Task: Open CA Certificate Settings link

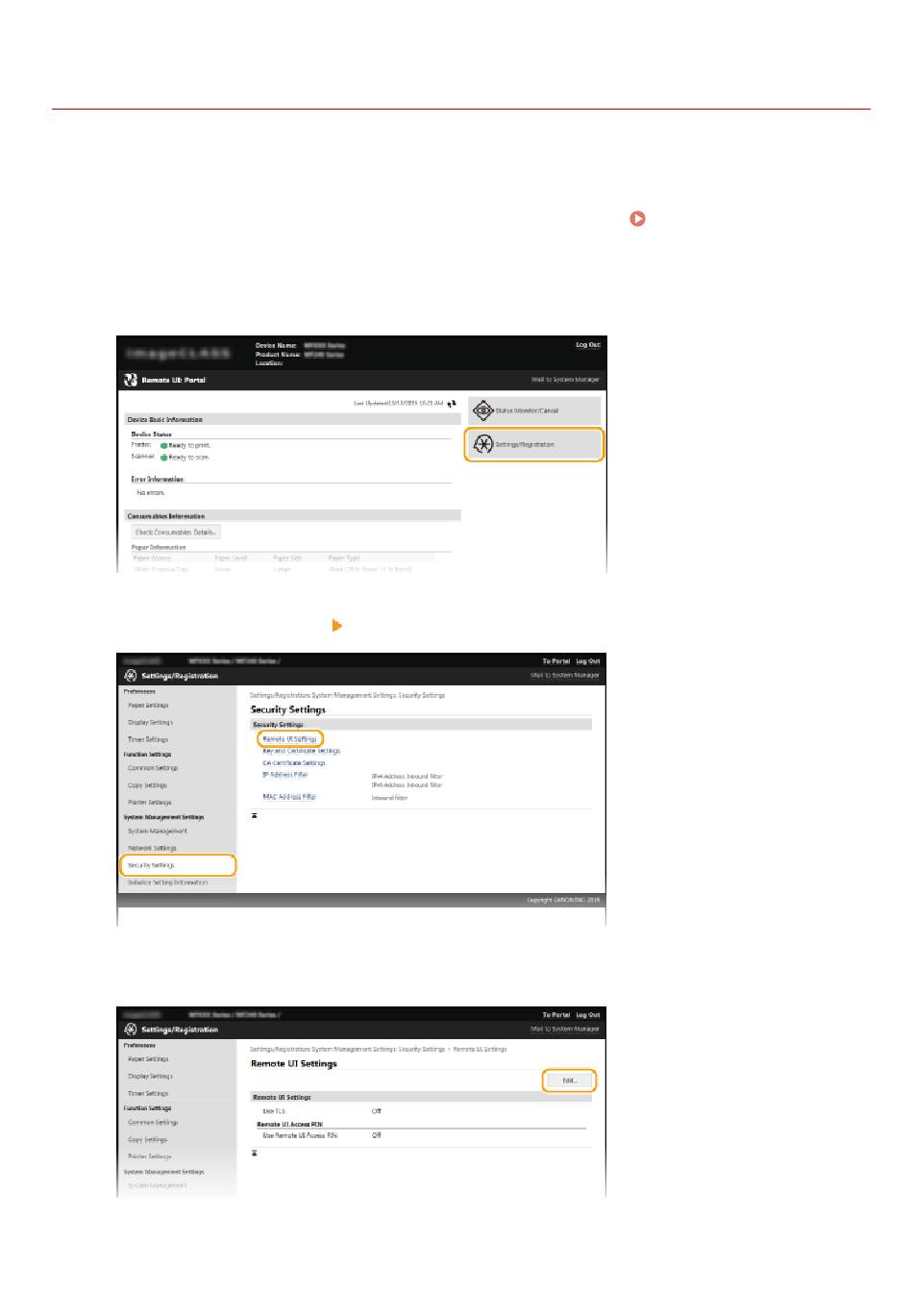Action: [x=293, y=762]
